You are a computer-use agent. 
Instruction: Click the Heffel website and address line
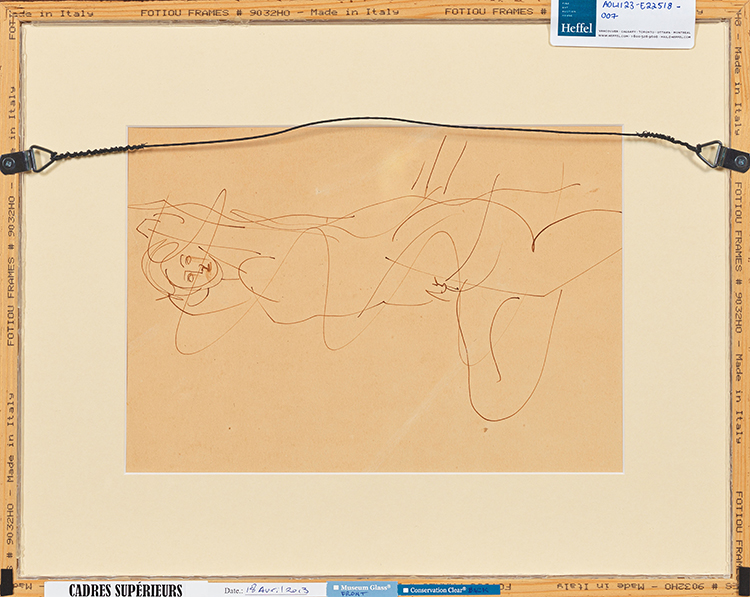pos(644,34)
